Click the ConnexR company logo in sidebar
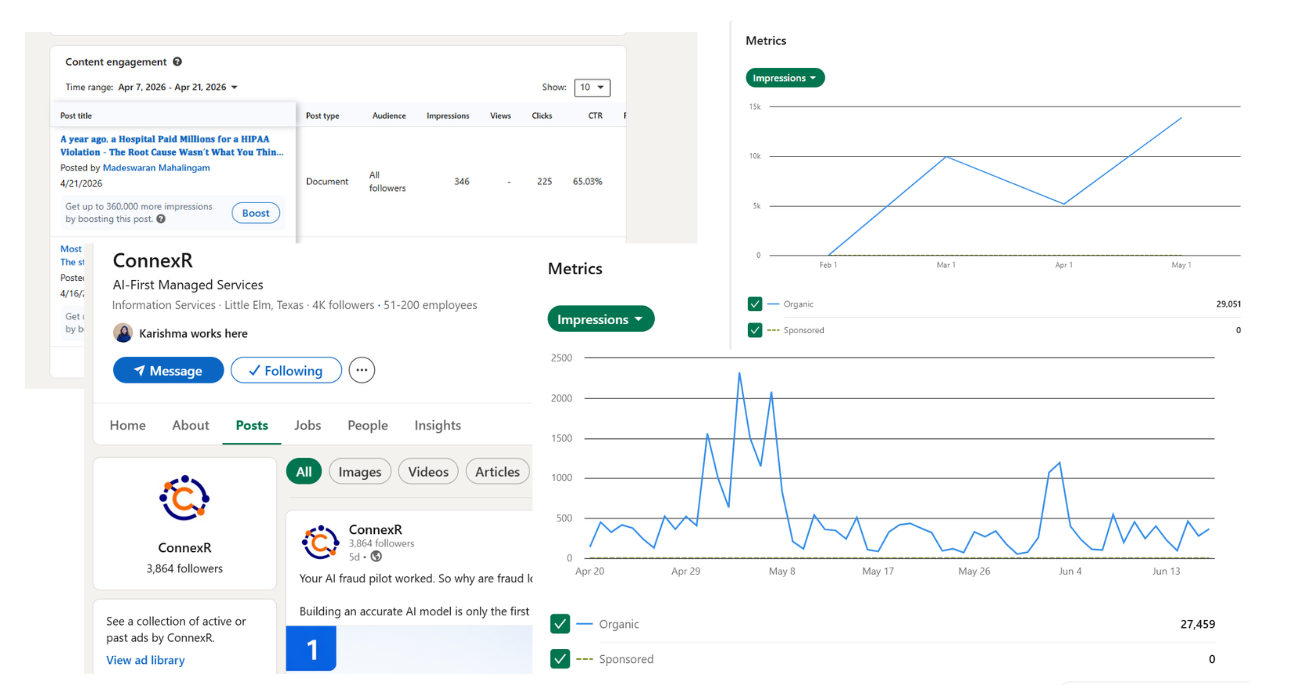The width and height of the screenshot is (1300, 700). pos(185,498)
